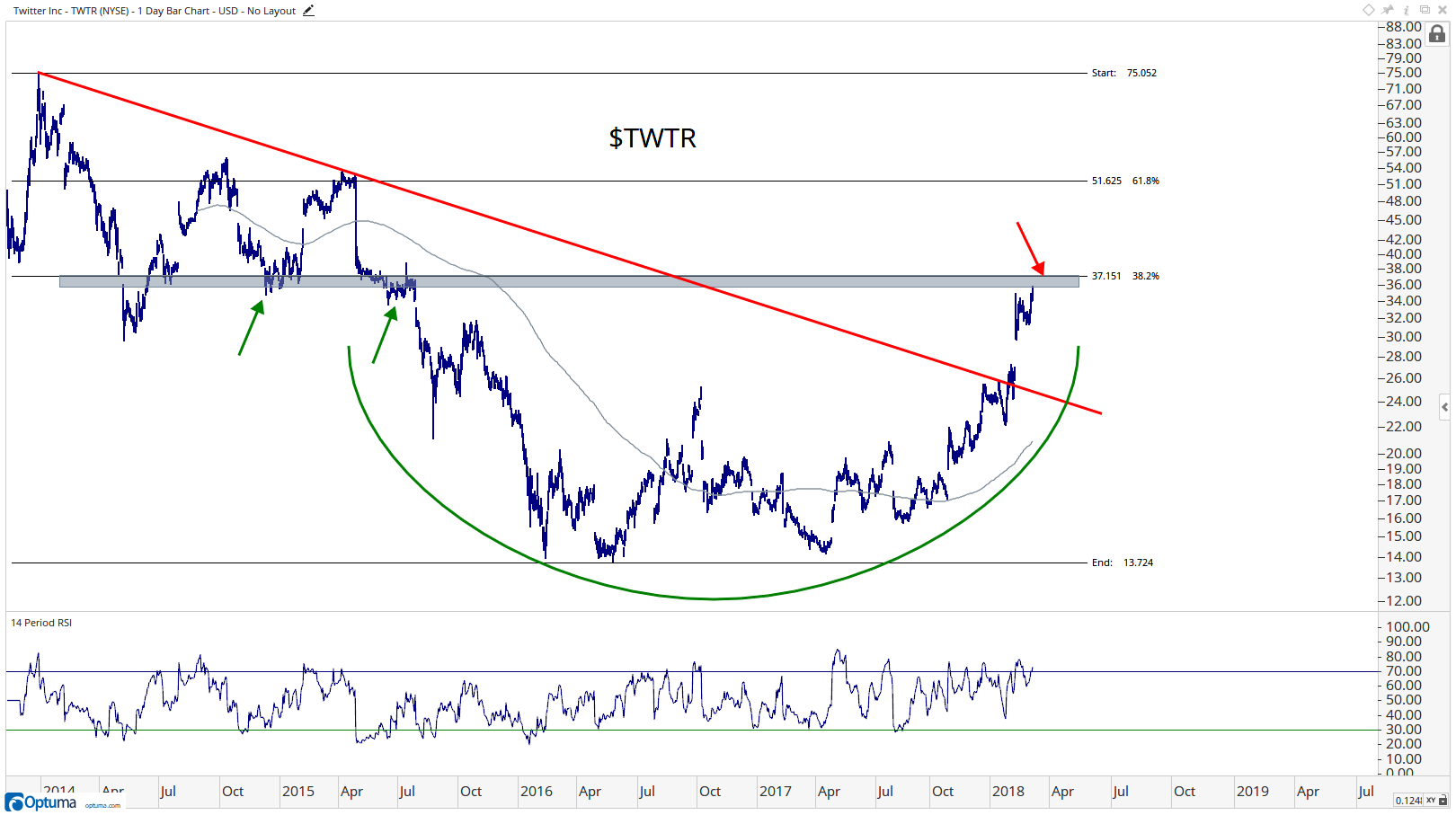Click the 70.00 value on the RSI scale
This screenshot has height=815, width=1456.
(1404, 671)
